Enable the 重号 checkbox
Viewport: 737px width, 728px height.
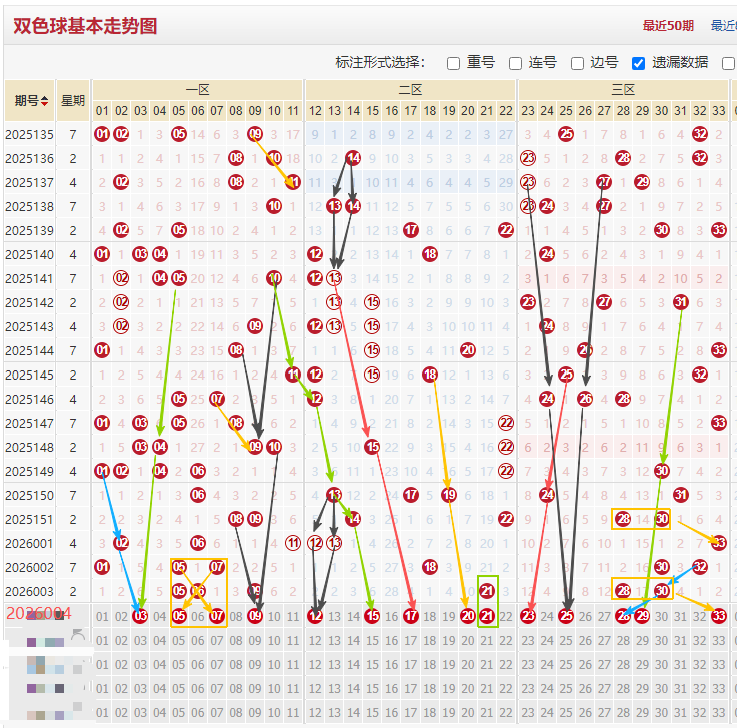tap(453, 63)
